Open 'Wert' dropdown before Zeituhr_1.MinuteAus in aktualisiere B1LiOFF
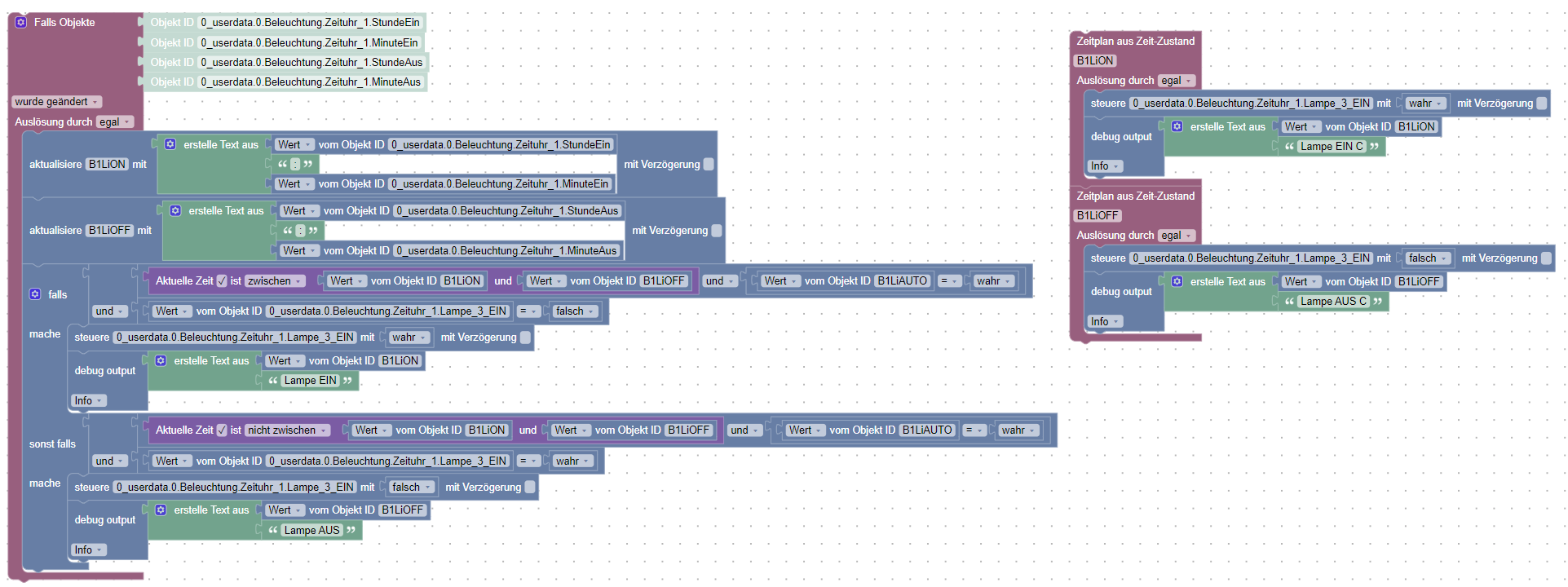The image size is (1568, 587). tap(299, 250)
